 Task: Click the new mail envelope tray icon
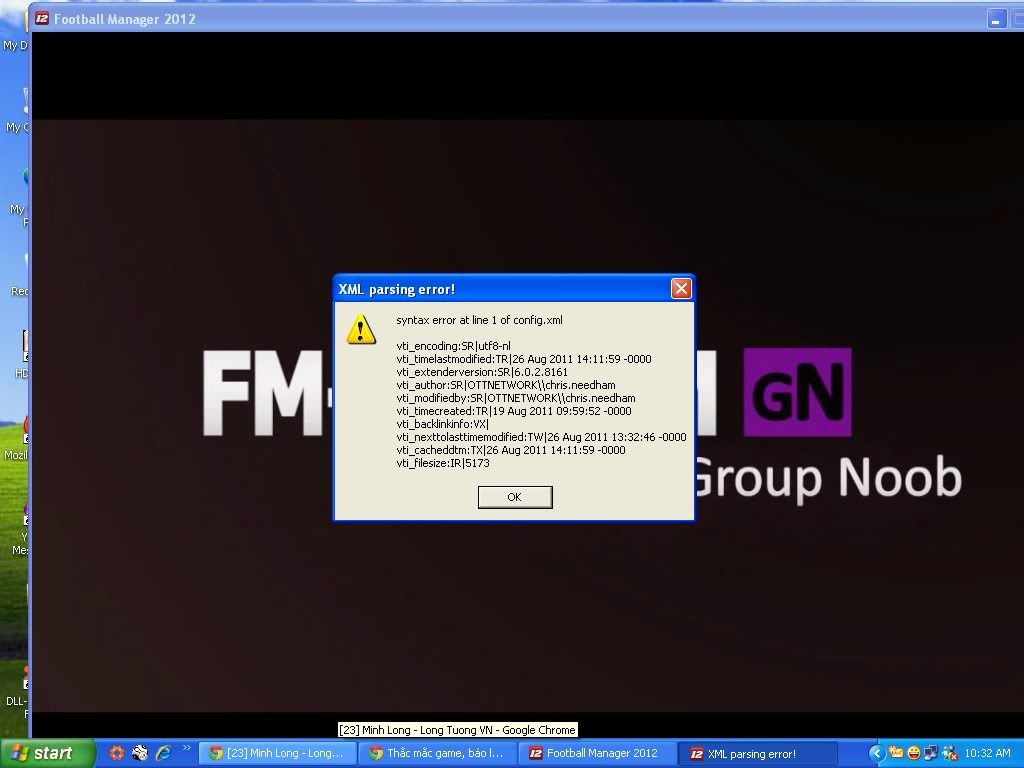[896, 753]
